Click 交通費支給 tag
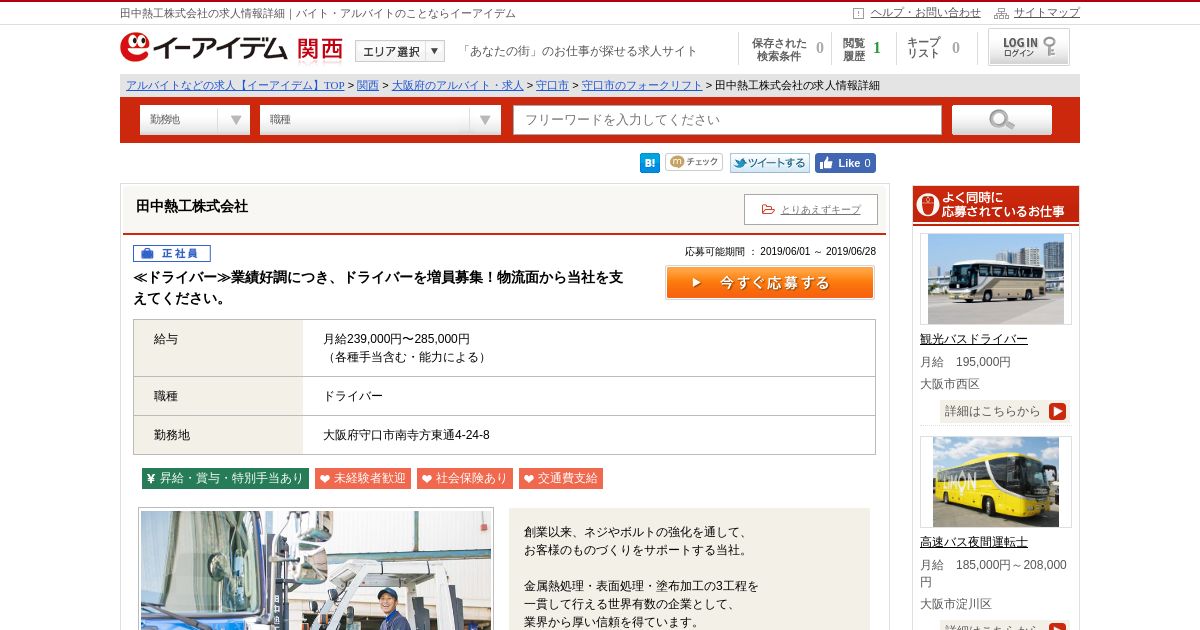 [x=561, y=478]
